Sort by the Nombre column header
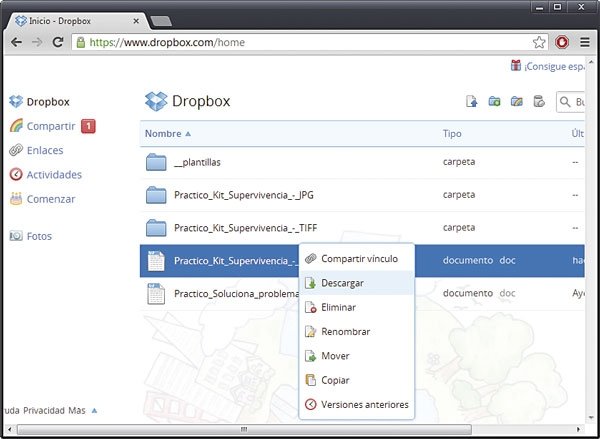 point(168,134)
